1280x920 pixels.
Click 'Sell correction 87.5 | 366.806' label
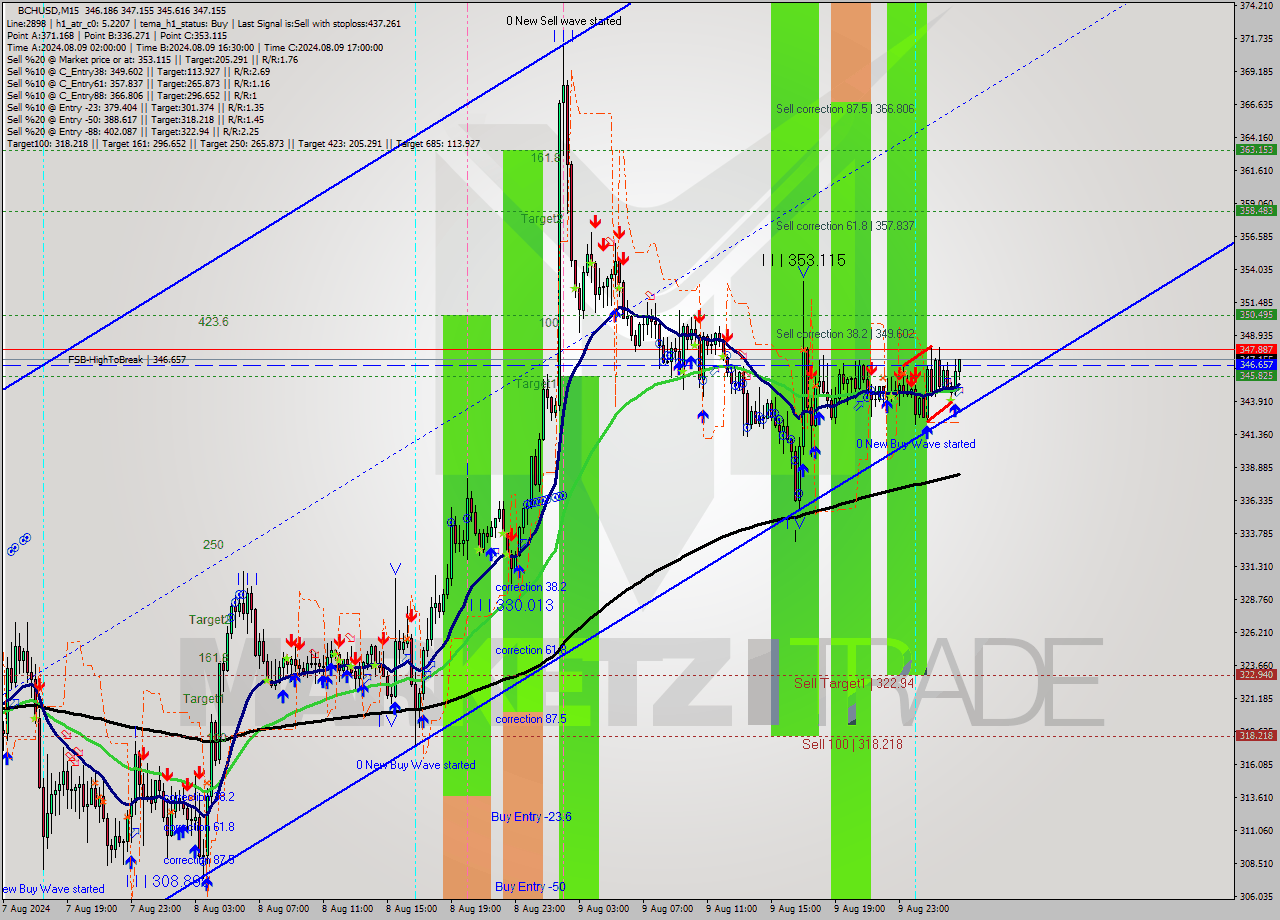(845, 108)
